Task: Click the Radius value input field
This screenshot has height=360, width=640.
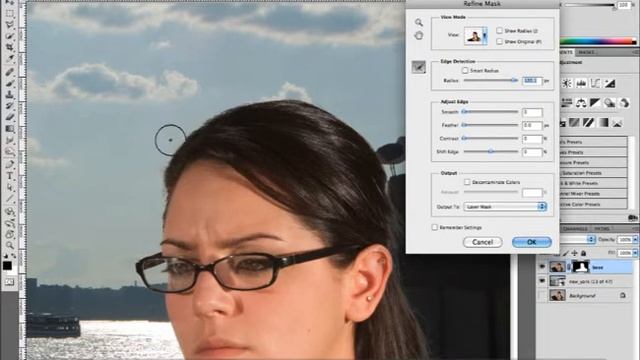Action: pyautogui.click(x=532, y=81)
